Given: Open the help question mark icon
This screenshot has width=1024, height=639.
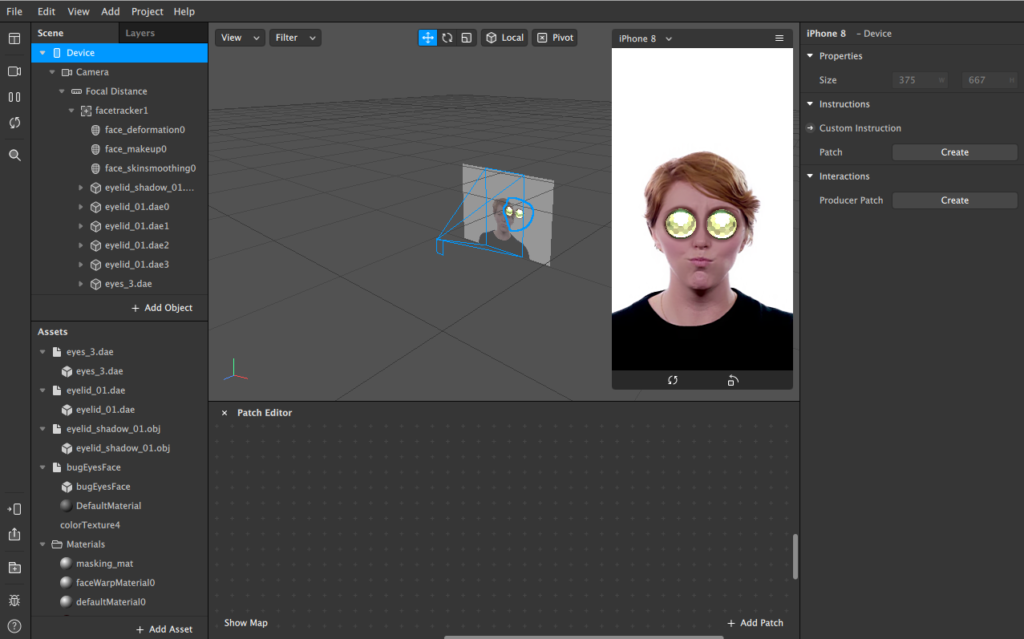Looking at the screenshot, I should tap(14, 627).
